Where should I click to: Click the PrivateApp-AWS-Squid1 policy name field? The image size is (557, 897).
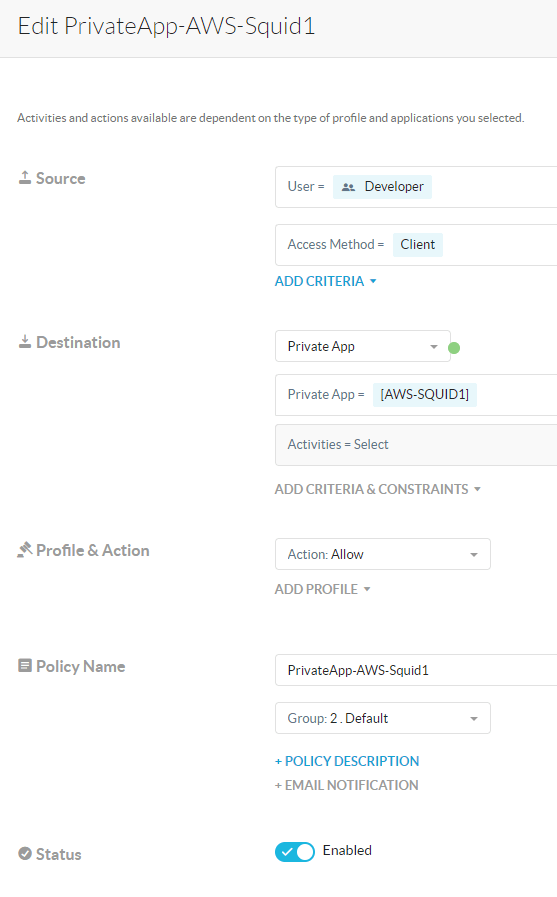416,670
